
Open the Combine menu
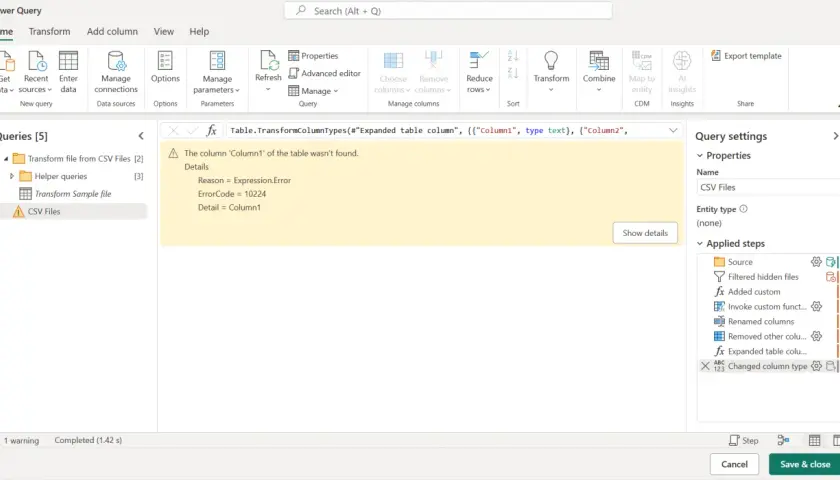(599, 72)
